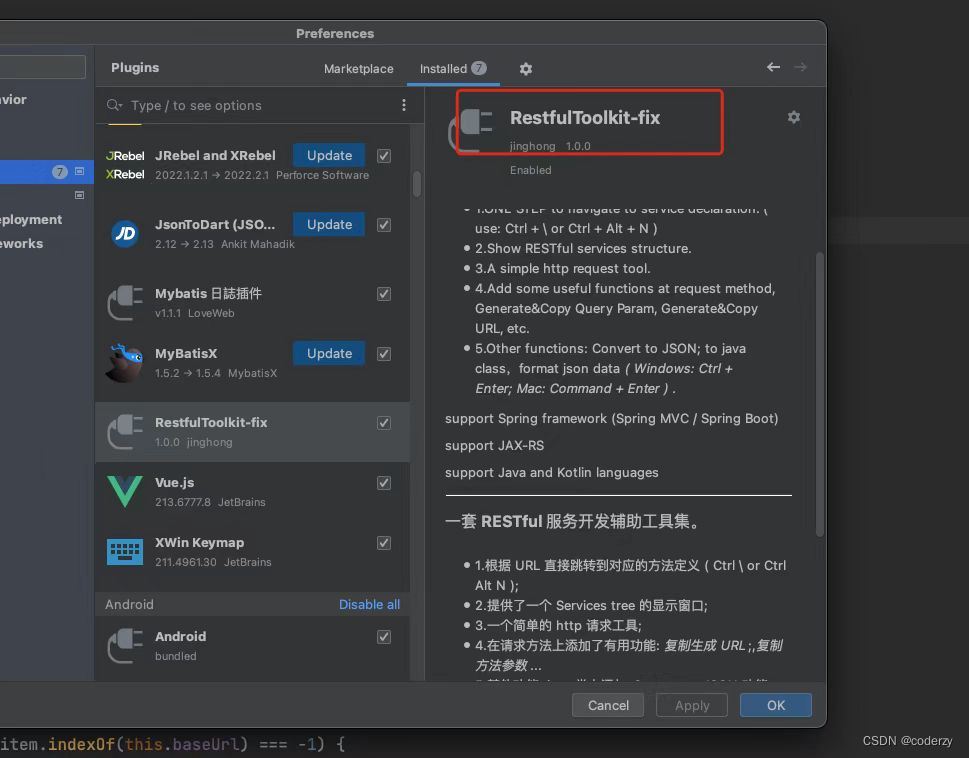Click the Android bundled plugin icon
Image resolution: width=969 pixels, height=758 pixels.
point(125,646)
